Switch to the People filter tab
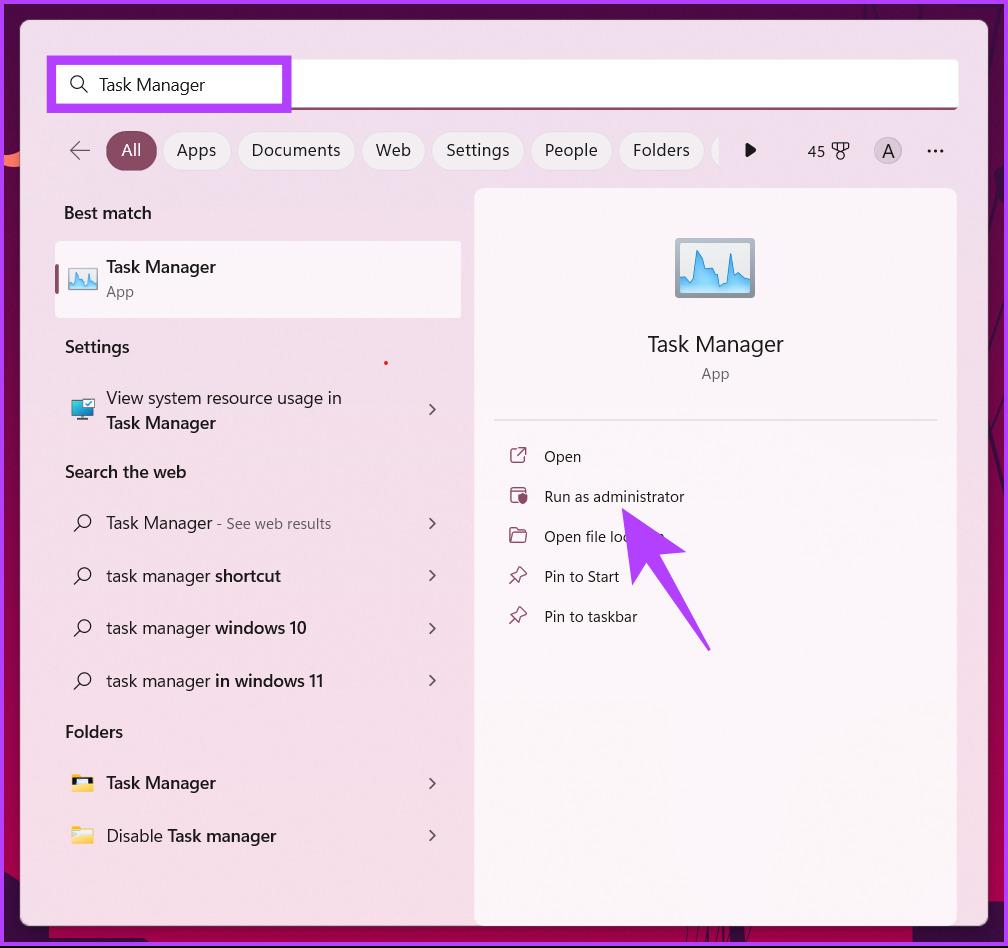 (x=571, y=150)
